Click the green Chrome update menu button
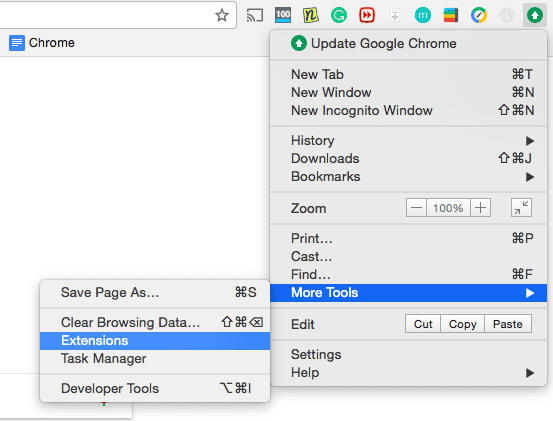553x421 pixels. (x=535, y=15)
